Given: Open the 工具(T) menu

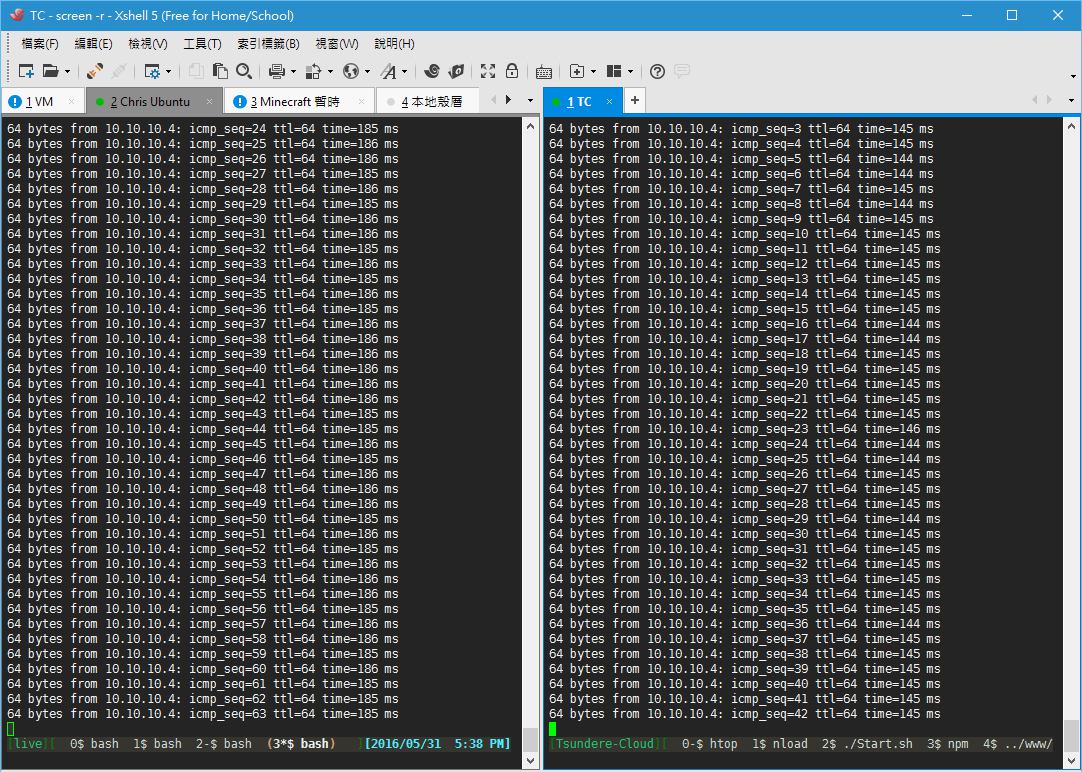Looking at the screenshot, I should (x=201, y=44).
